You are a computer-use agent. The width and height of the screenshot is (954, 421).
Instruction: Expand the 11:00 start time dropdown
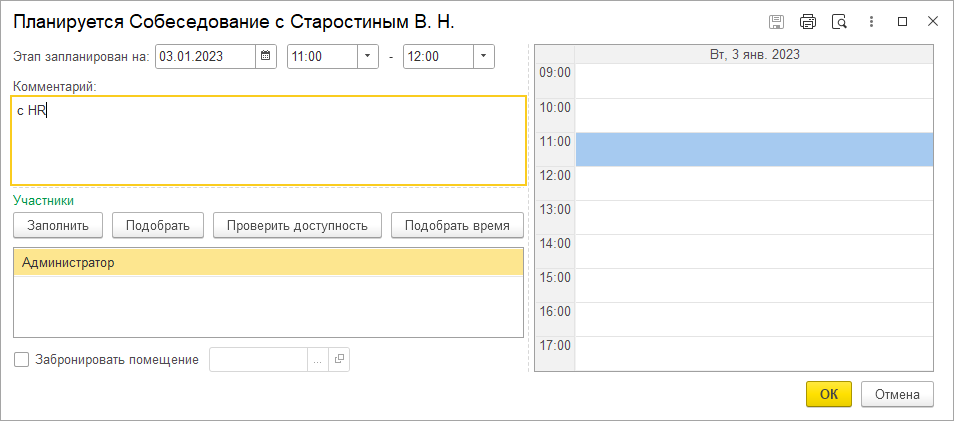368,57
